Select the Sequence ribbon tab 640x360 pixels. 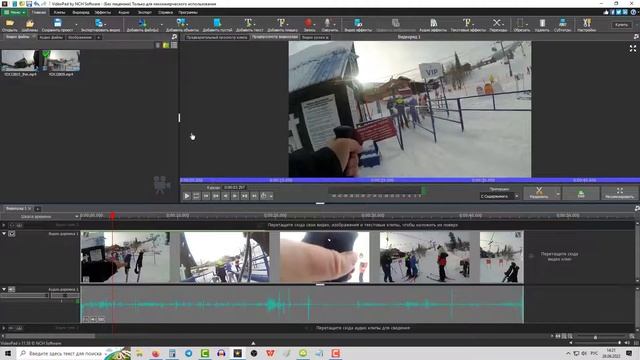coord(81,12)
